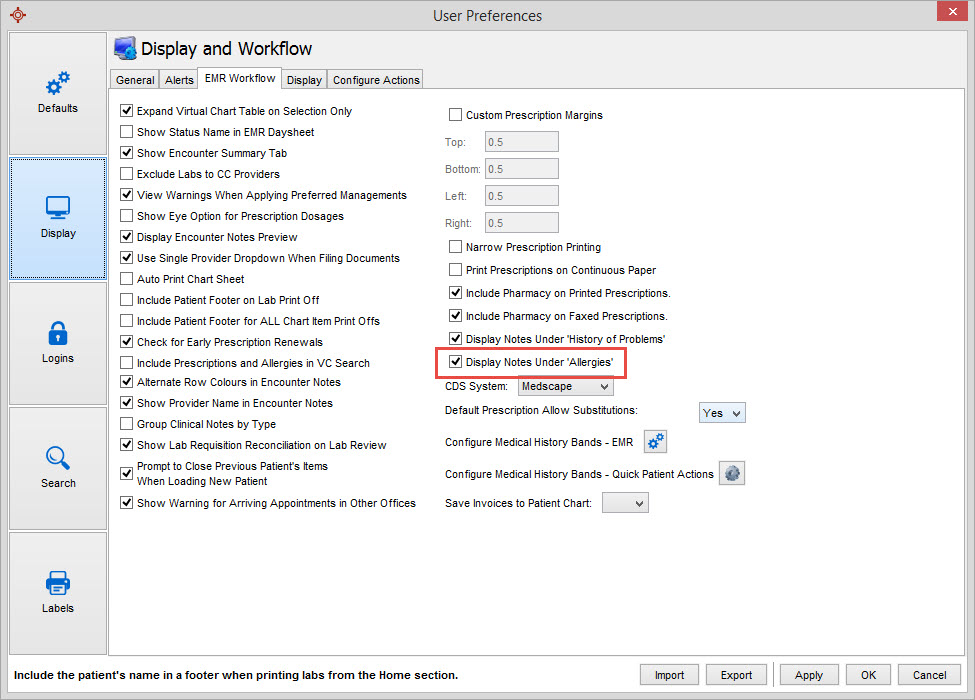The width and height of the screenshot is (975, 700).
Task: Expand Default Prescription Allow Substitutions dropdown
Action: click(x=722, y=412)
